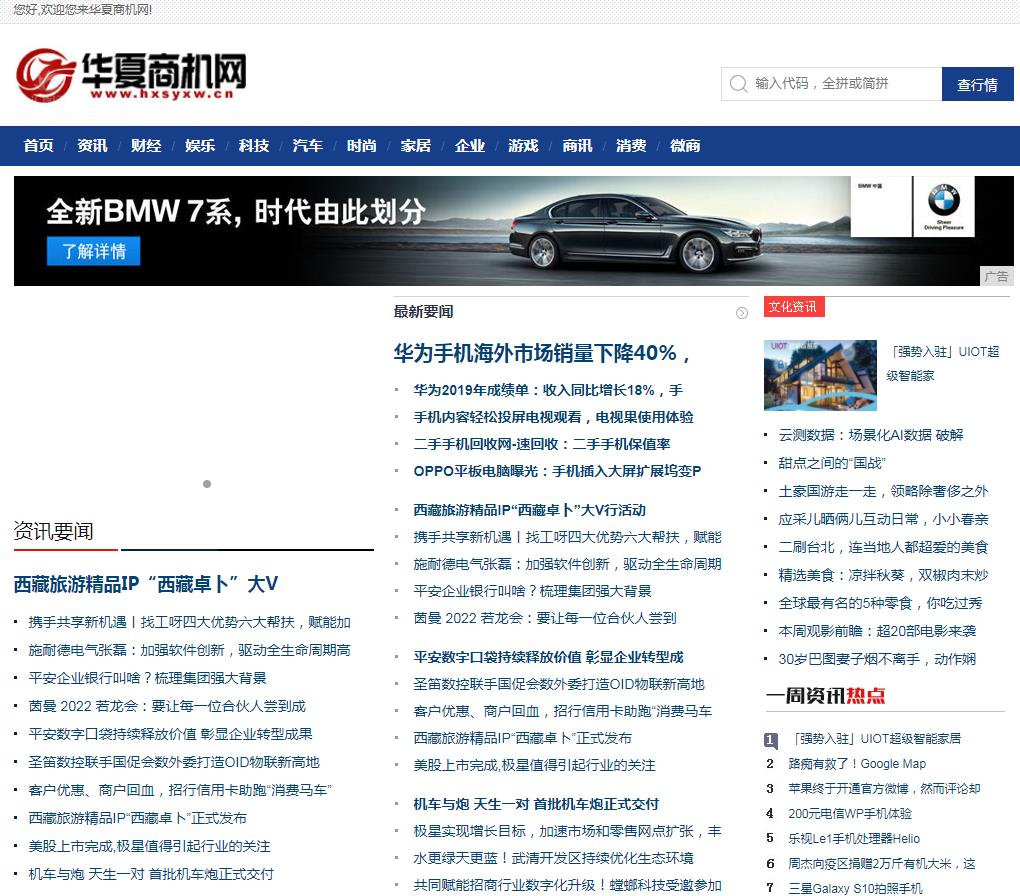This screenshot has width=1020, height=896.
Task: Click 了解详情 button in BMW banner
Action: (x=94, y=251)
